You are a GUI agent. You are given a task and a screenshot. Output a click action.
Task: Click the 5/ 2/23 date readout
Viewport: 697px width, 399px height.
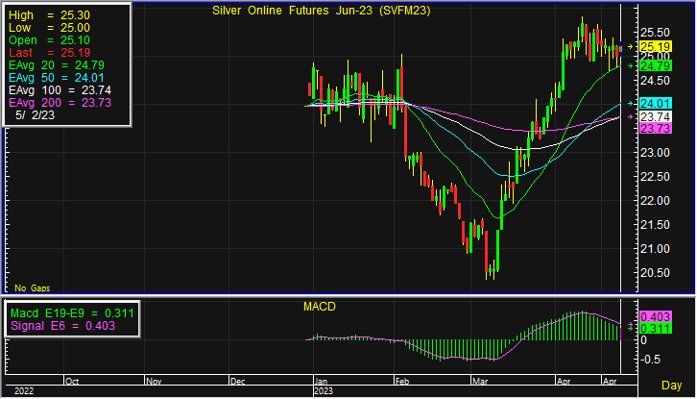pos(35,115)
